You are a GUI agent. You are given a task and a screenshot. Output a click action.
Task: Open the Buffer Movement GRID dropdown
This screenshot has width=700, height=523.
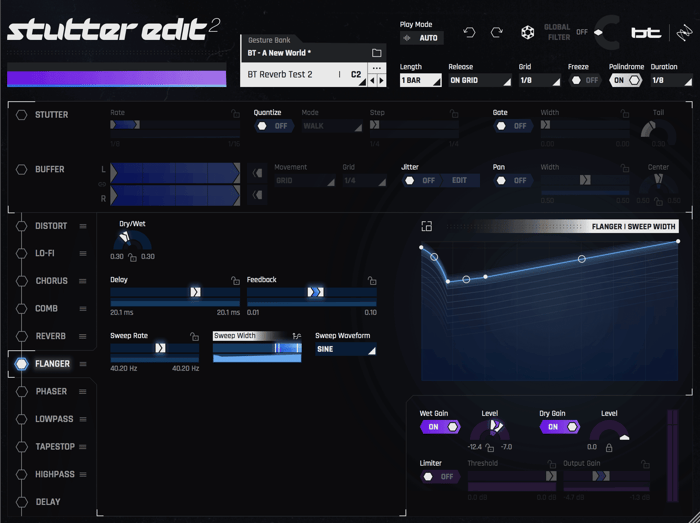(x=304, y=180)
